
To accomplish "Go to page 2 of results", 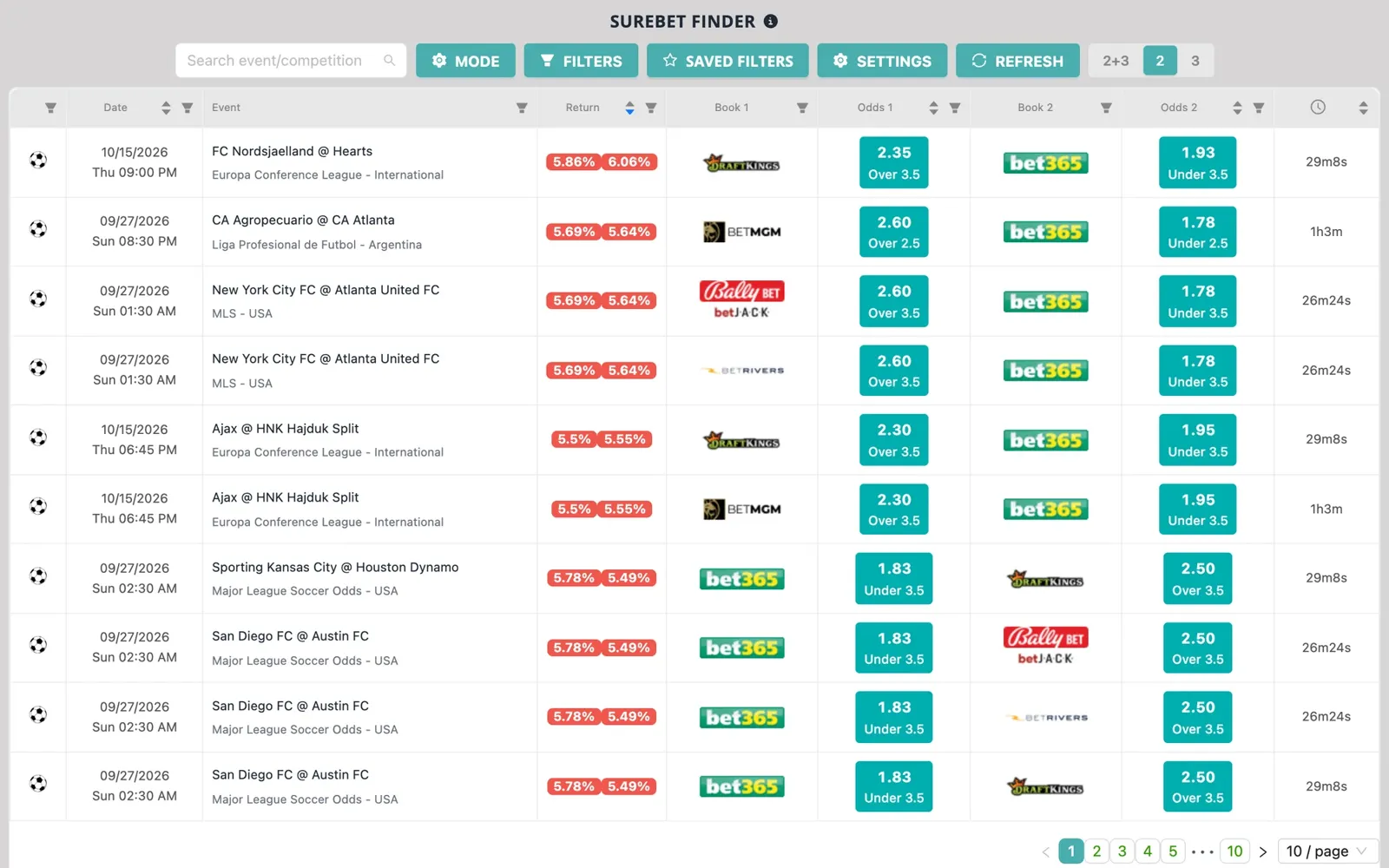I will [x=1096, y=852].
